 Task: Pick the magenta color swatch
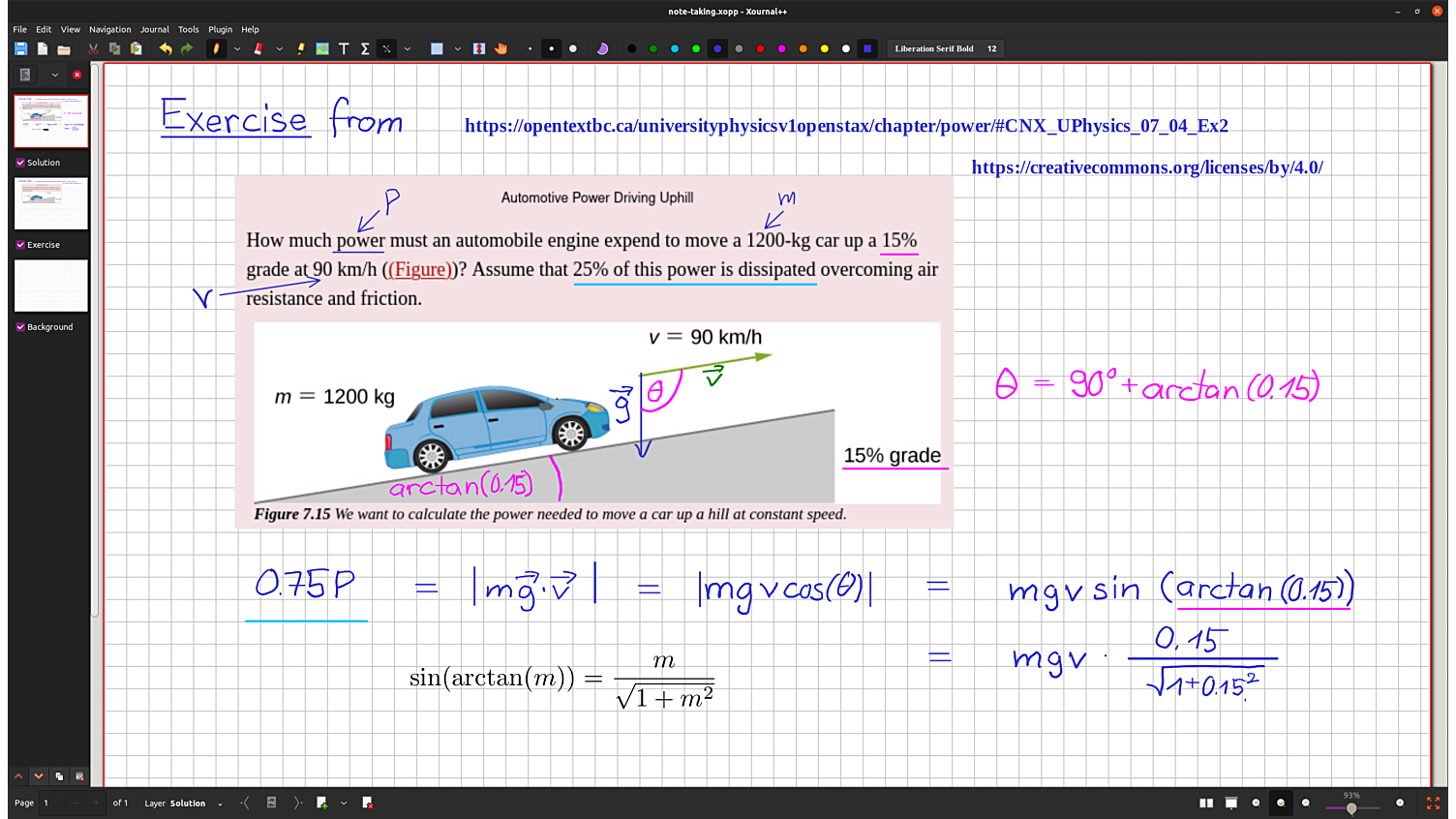point(781,48)
